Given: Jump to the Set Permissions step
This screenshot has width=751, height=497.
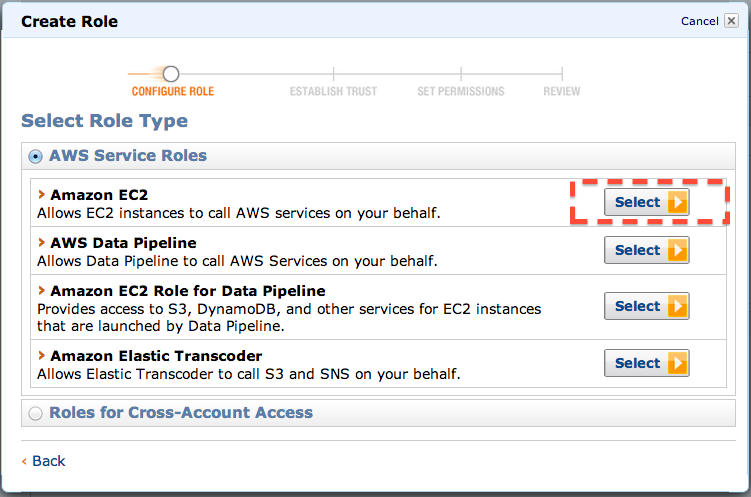Looking at the screenshot, I should click(461, 91).
